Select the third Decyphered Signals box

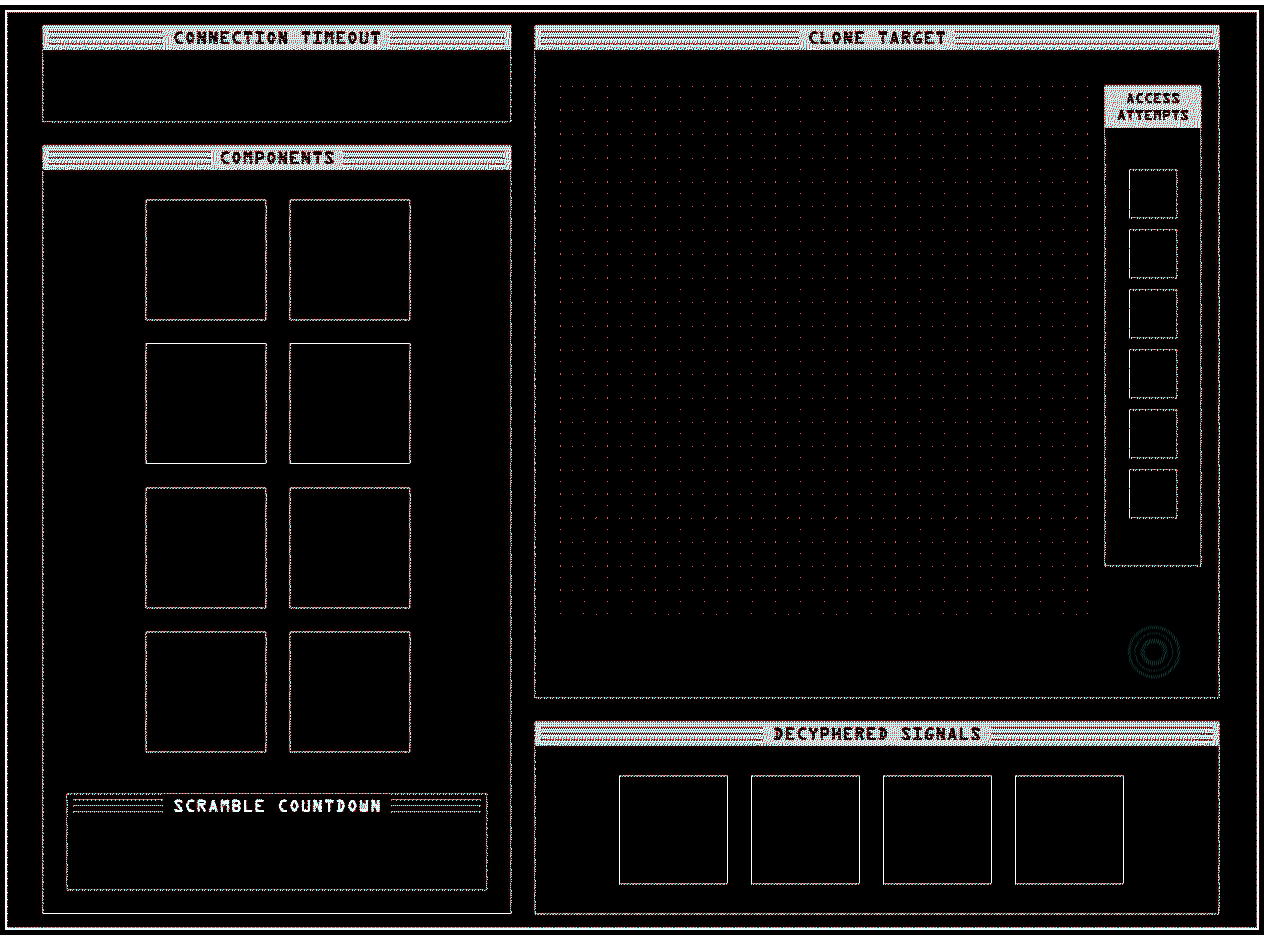[x=937, y=830]
